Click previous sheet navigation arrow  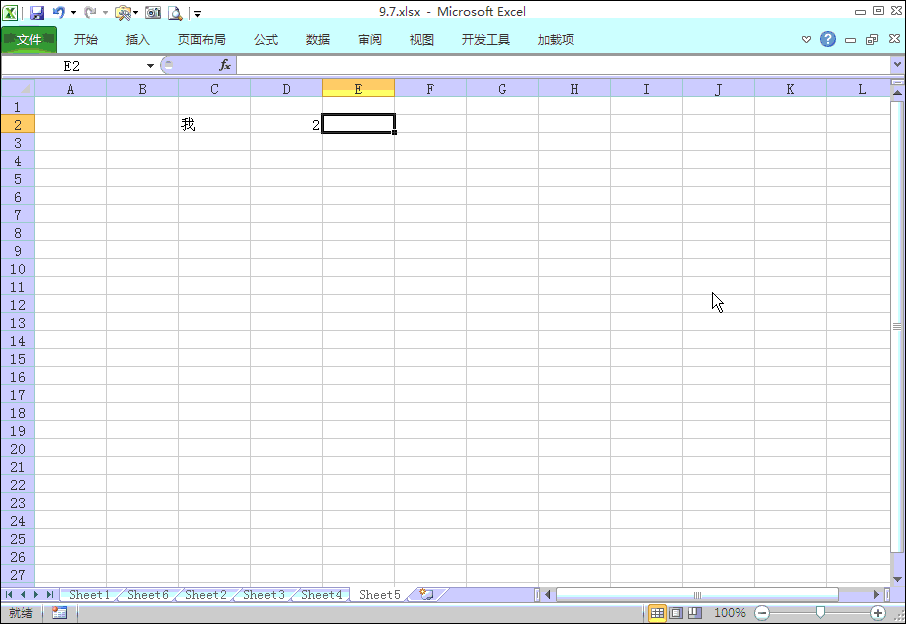coord(23,595)
